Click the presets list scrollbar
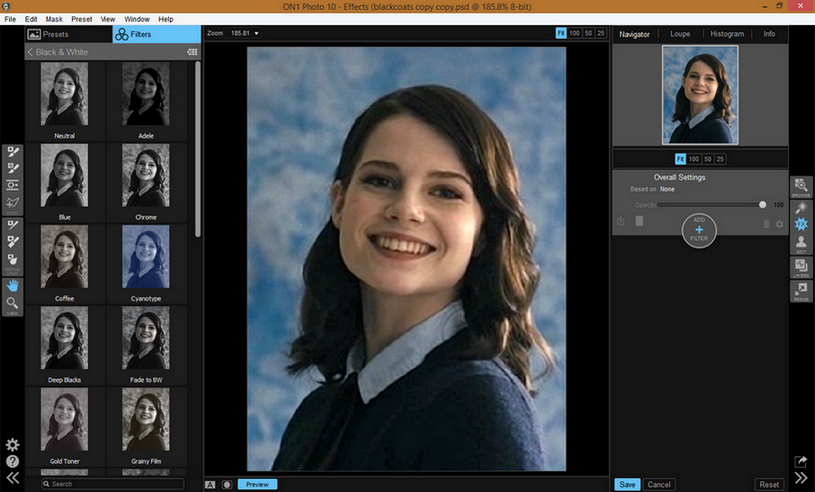This screenshot has width=815, height=492. 198,150
